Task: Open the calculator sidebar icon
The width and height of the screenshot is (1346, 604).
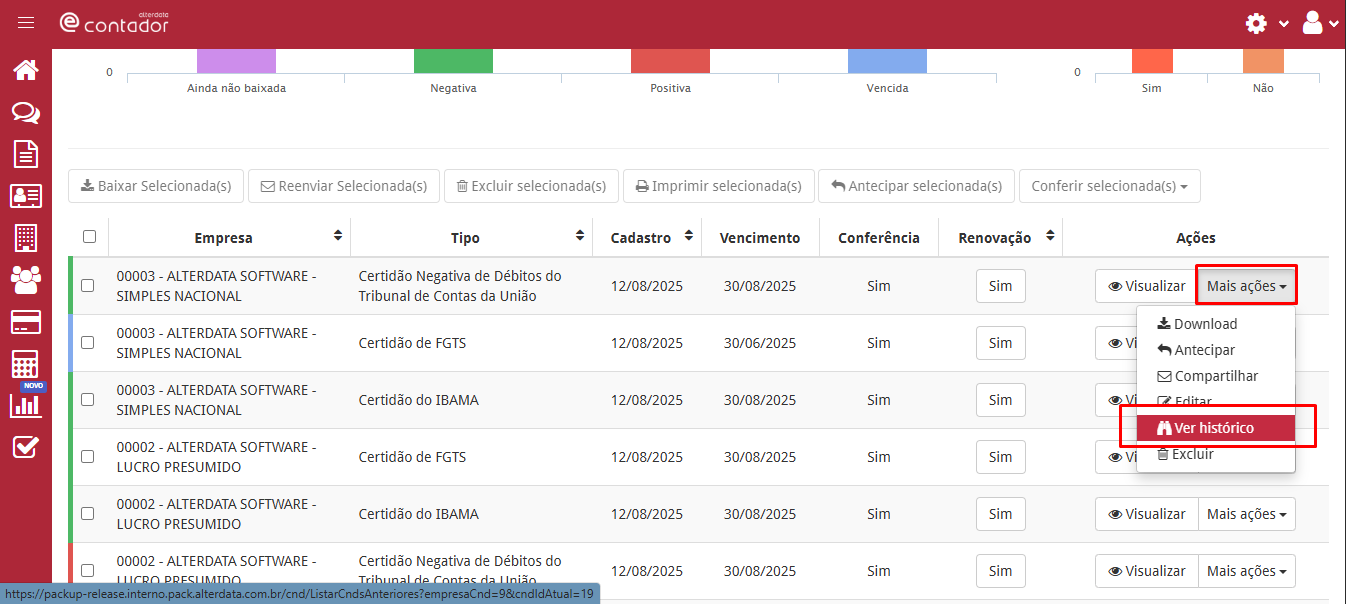Action: coord(26,364)
